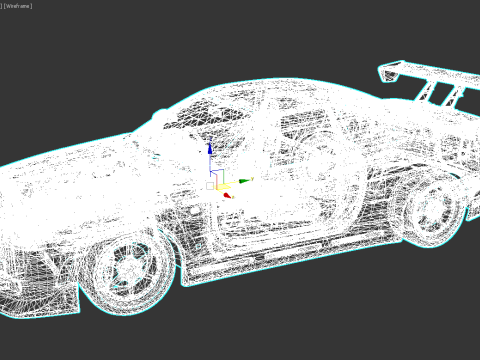
Task: Select the blue Z-axis arrow of the gizmo
Action: coord(210,148)
